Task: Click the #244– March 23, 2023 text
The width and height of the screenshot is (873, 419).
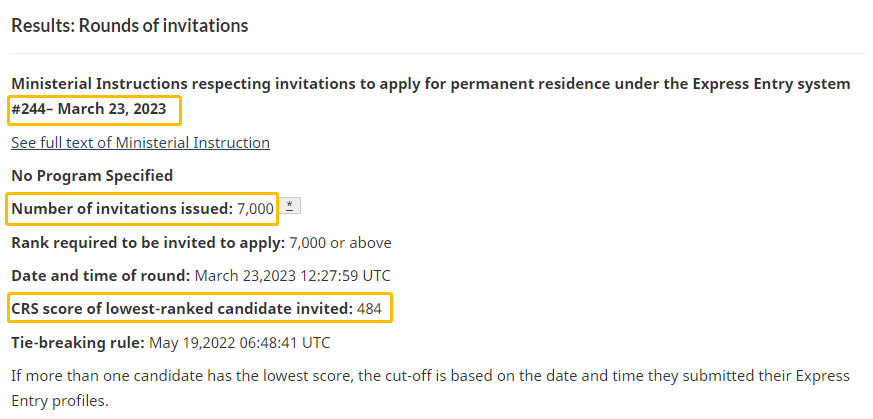Action: (89, 108)
